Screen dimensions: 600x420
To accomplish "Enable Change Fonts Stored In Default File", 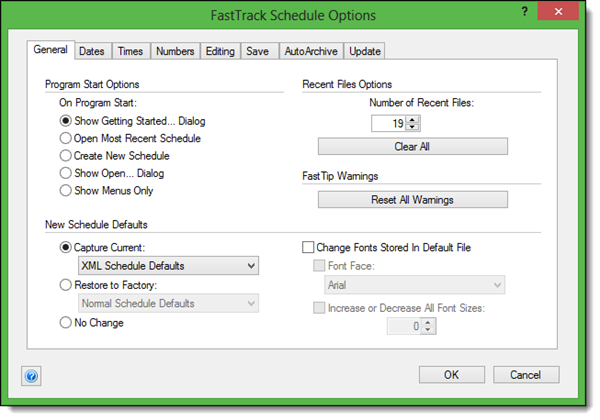I will point(309,247).
